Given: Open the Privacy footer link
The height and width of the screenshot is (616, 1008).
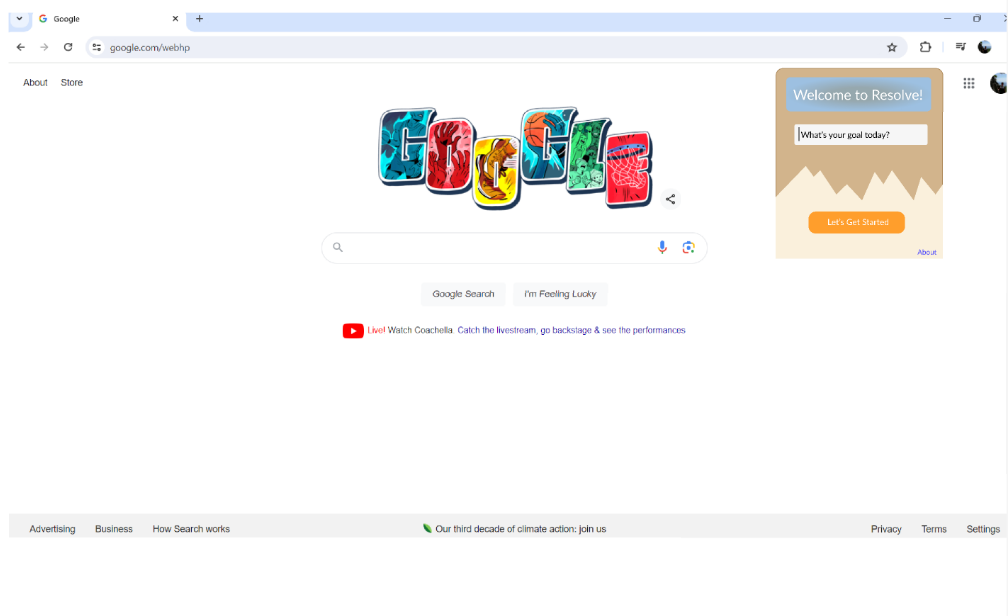Looking at the screenshot, I should [886, 529].
